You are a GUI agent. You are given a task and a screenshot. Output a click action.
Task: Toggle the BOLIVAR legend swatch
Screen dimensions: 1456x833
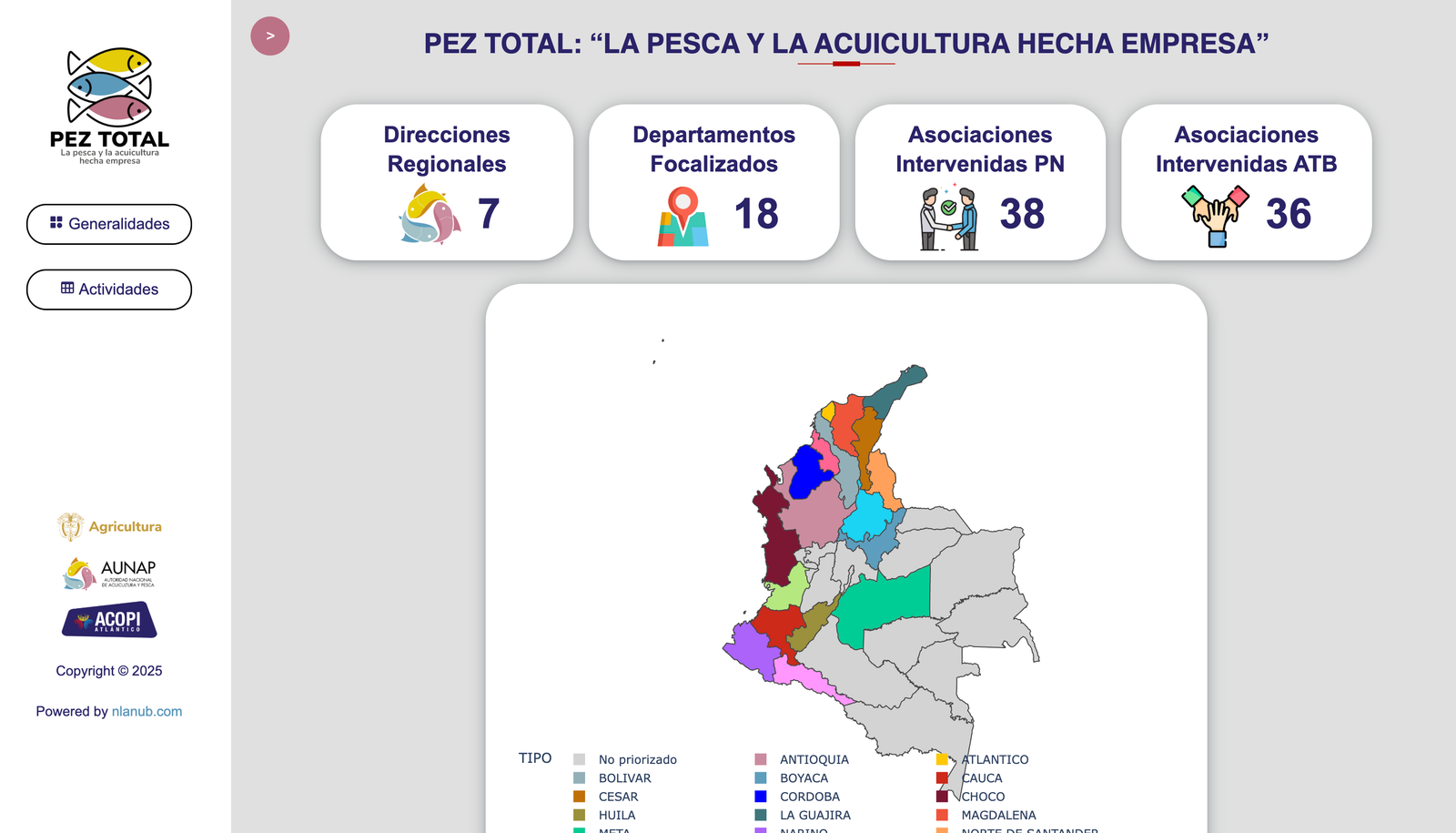coord(579,778)
